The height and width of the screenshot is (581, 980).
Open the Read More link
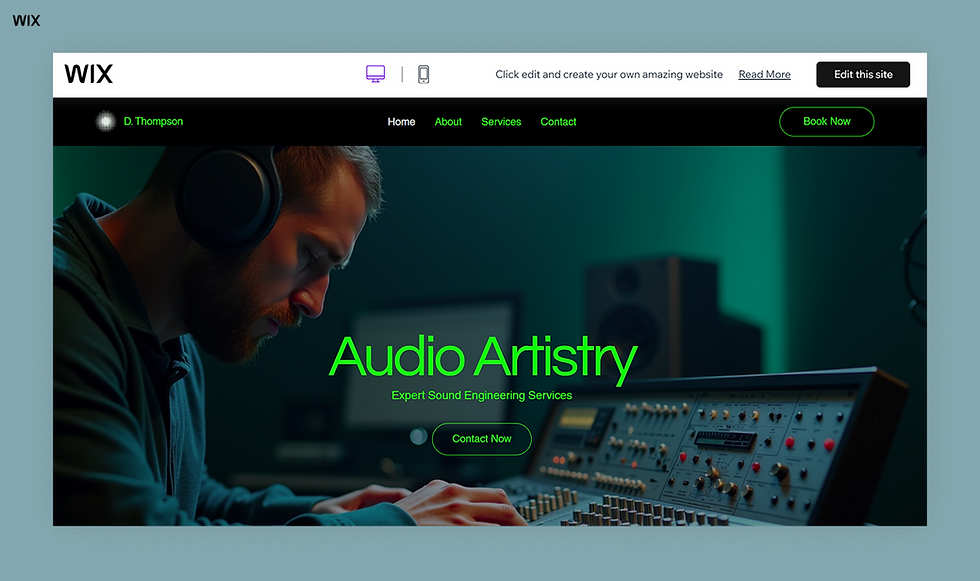(x=764, y=73)
